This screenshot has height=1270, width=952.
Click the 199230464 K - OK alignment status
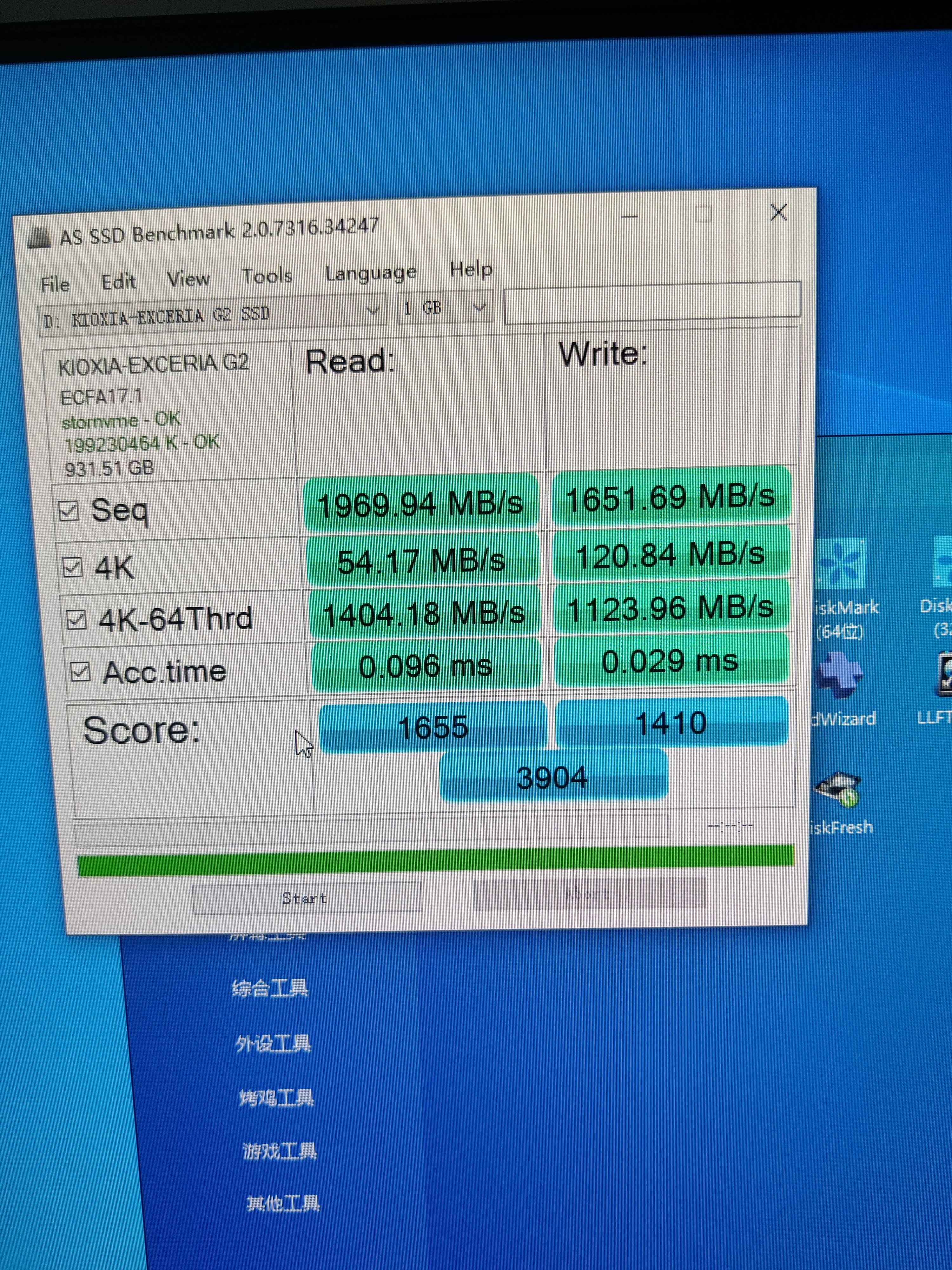(142, 443)
